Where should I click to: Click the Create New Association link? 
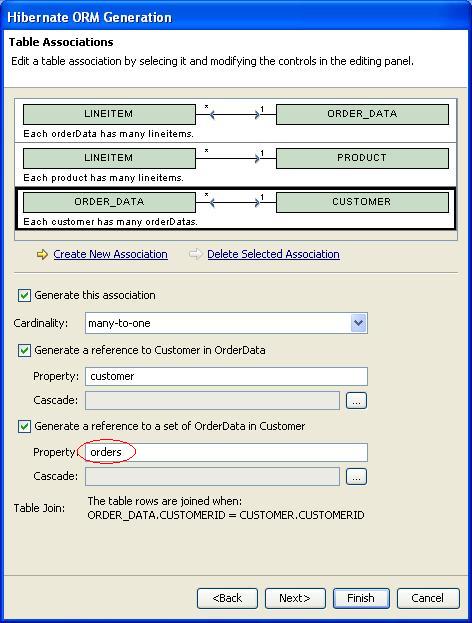point(110,254)
